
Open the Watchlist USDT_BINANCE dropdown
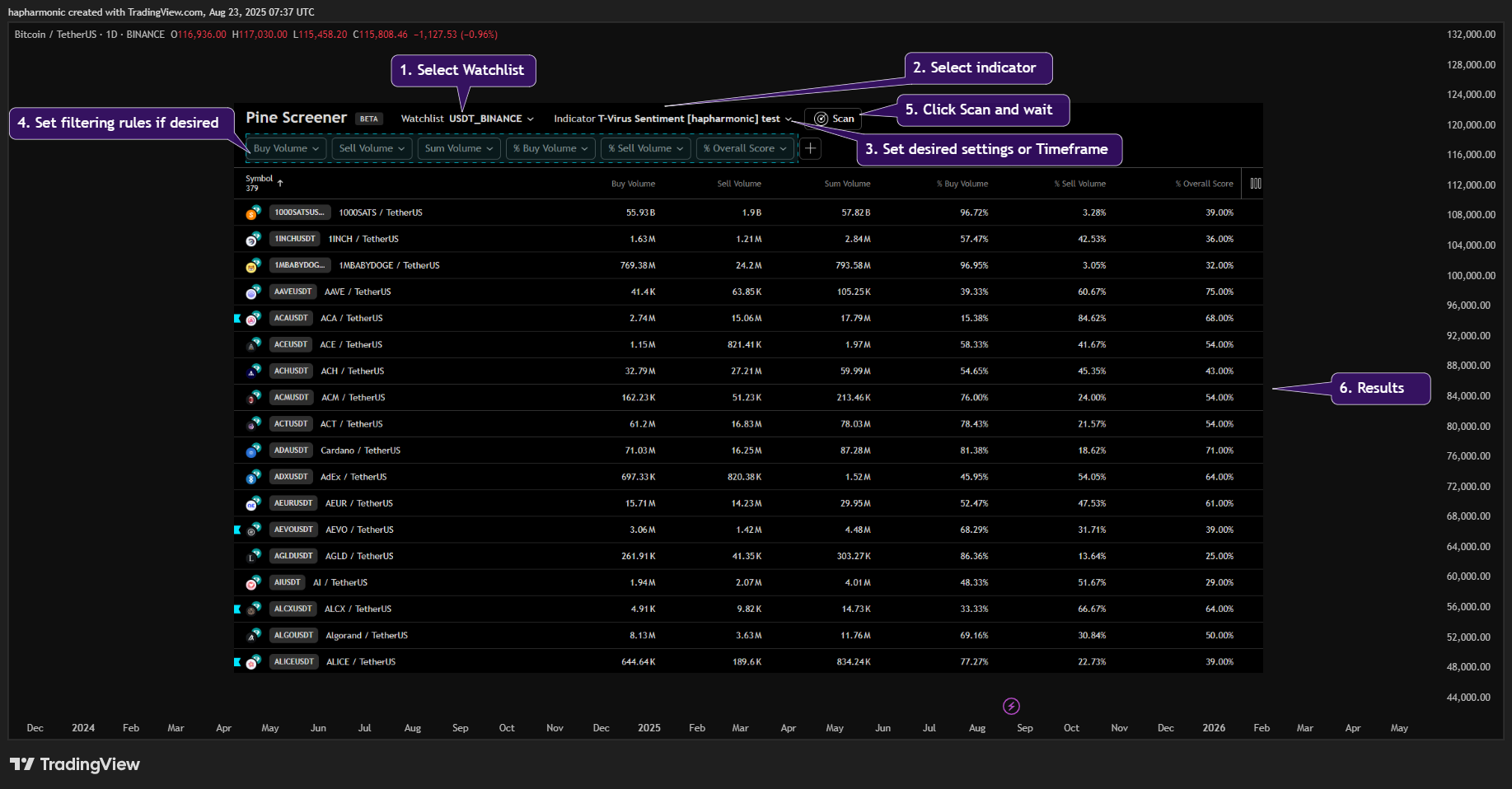467,119
